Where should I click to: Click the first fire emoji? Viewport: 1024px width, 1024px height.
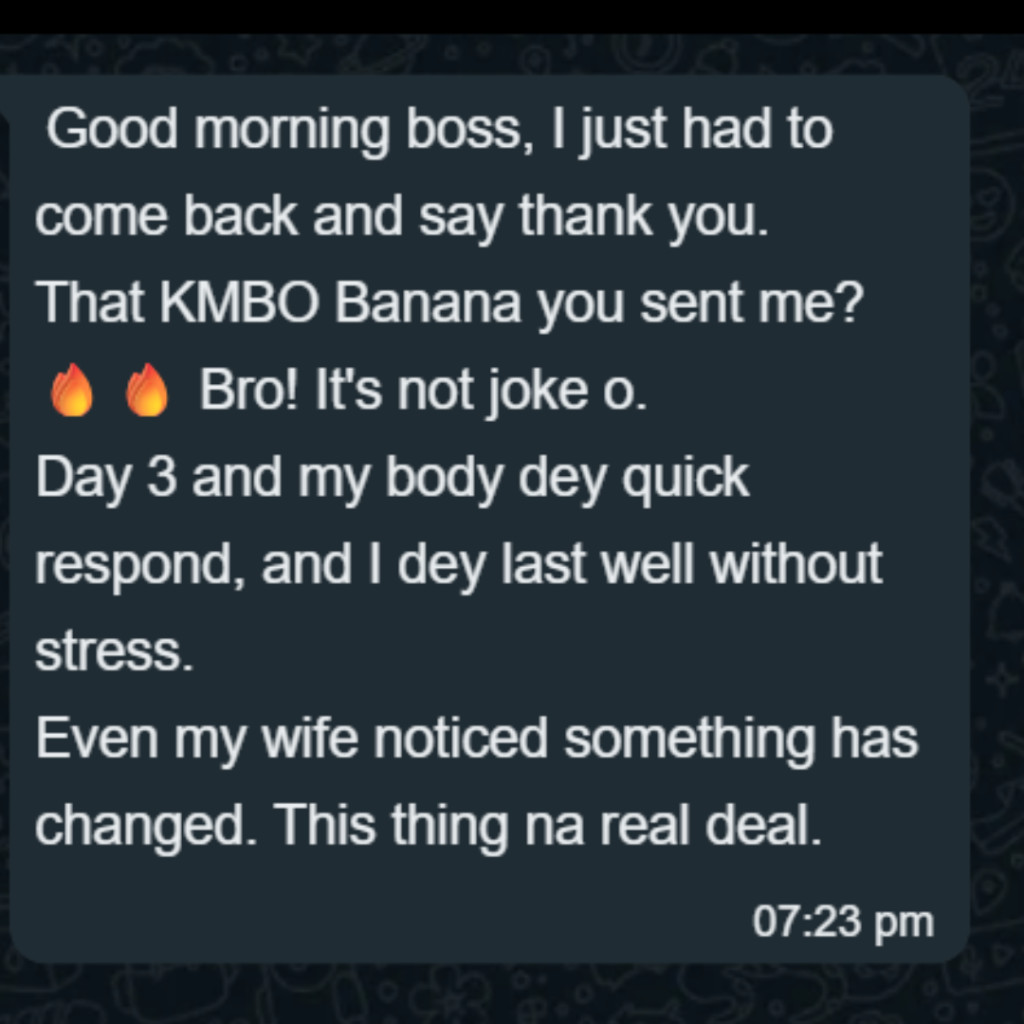pyautogui.click(x=71, y=391)
